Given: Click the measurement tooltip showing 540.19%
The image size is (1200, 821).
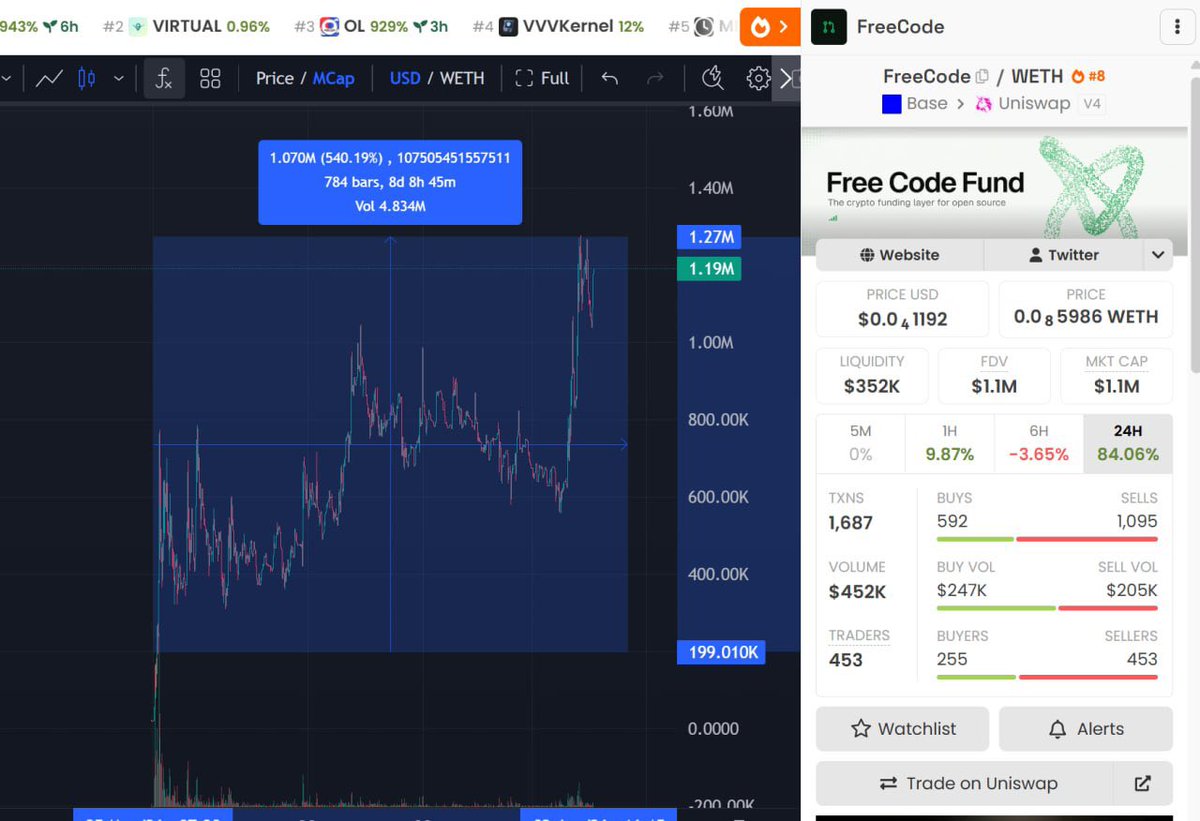Looking at the screenshot, I should pos(390,182).
